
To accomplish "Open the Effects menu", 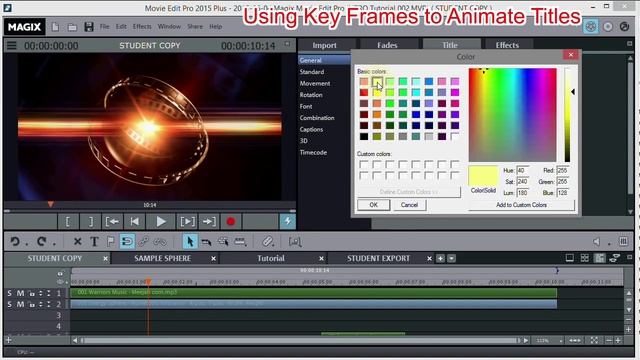I will [x=142, y=27].
